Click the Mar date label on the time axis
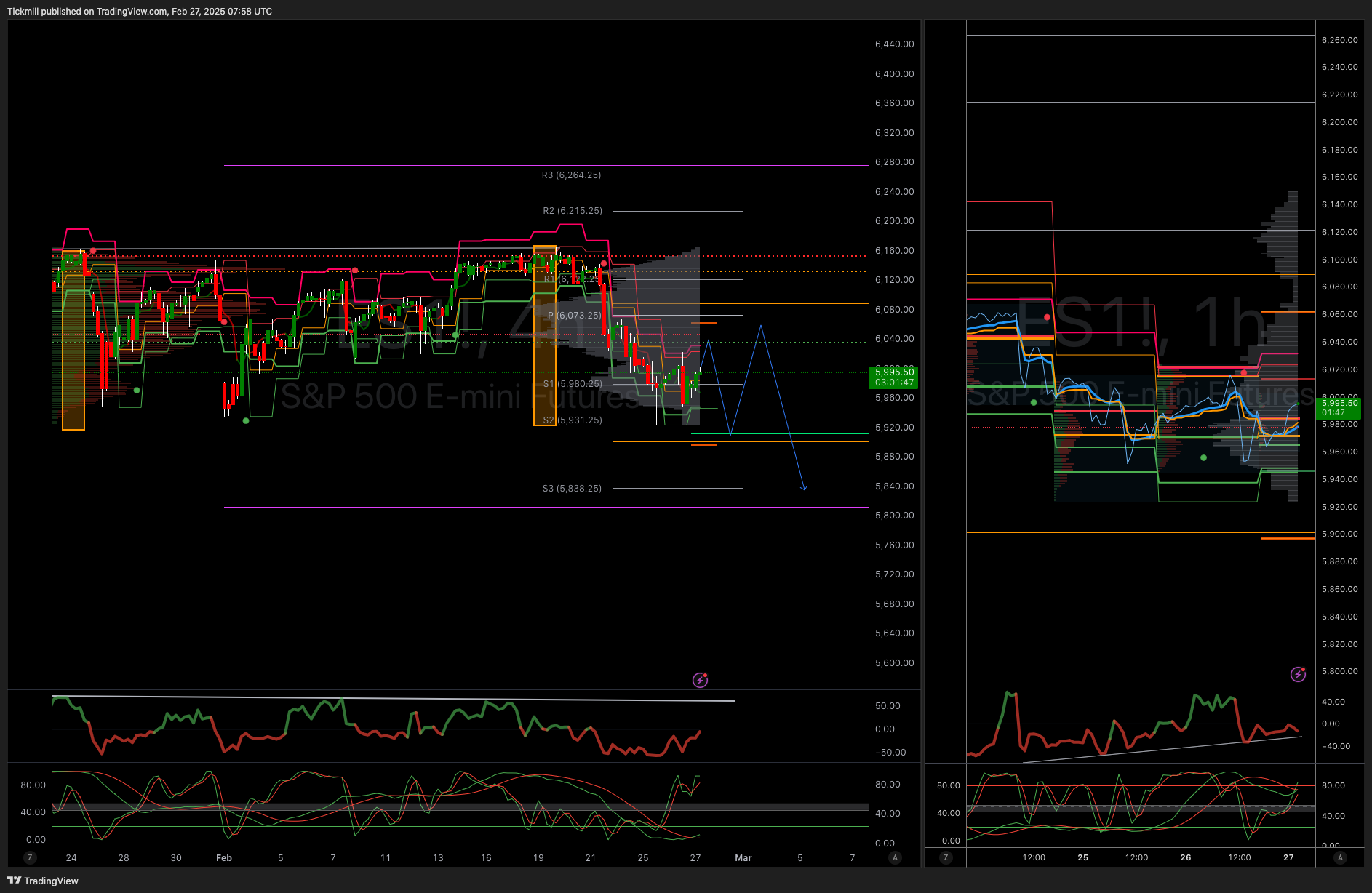This screenshot has height=893, width=1372. point(743,858)
